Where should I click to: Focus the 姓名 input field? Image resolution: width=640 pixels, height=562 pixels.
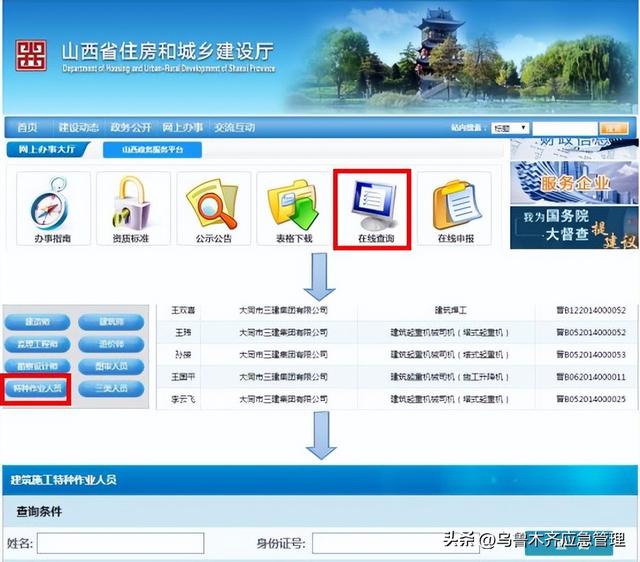[x=120, y=543]
